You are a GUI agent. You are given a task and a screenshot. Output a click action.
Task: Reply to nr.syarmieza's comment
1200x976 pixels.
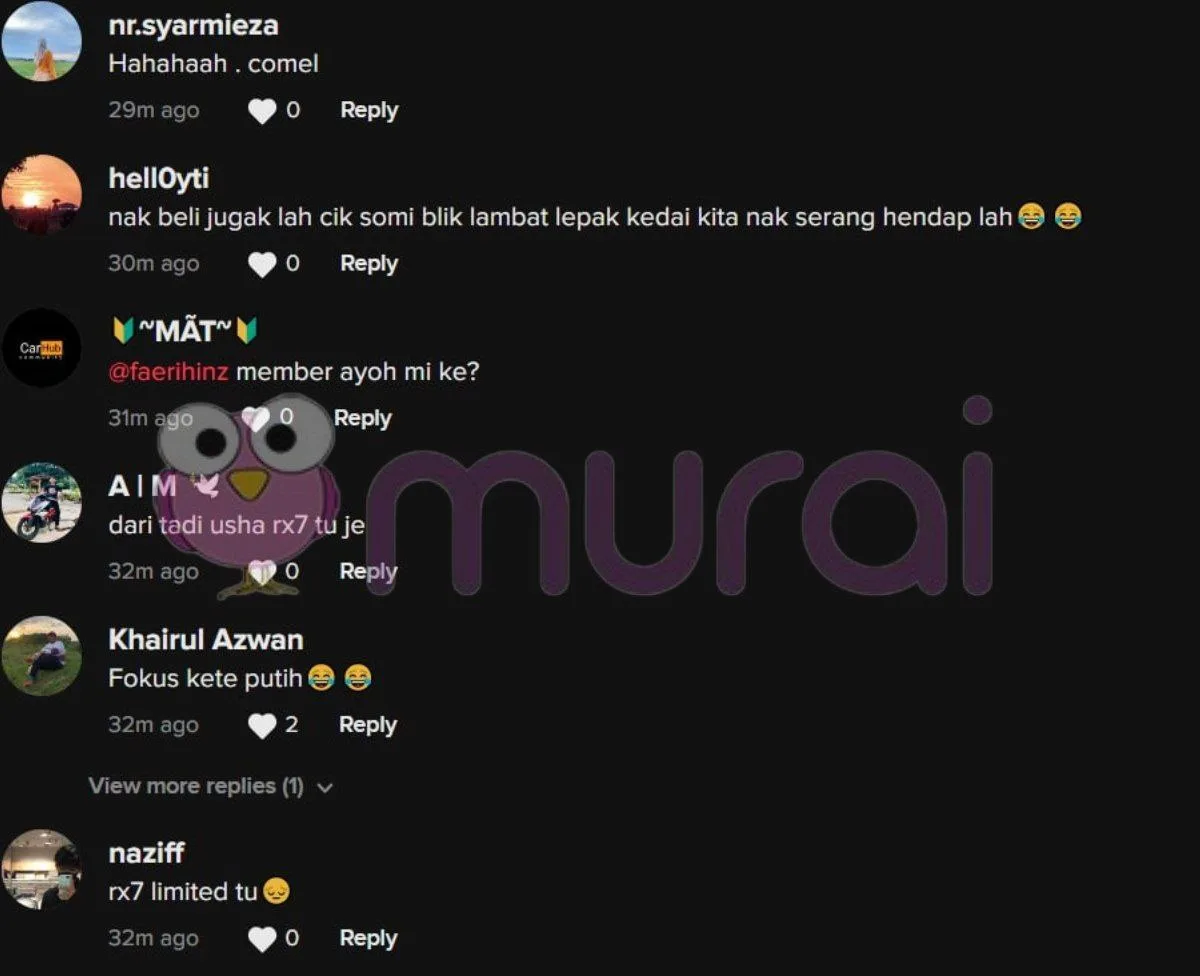click(369, 111)
